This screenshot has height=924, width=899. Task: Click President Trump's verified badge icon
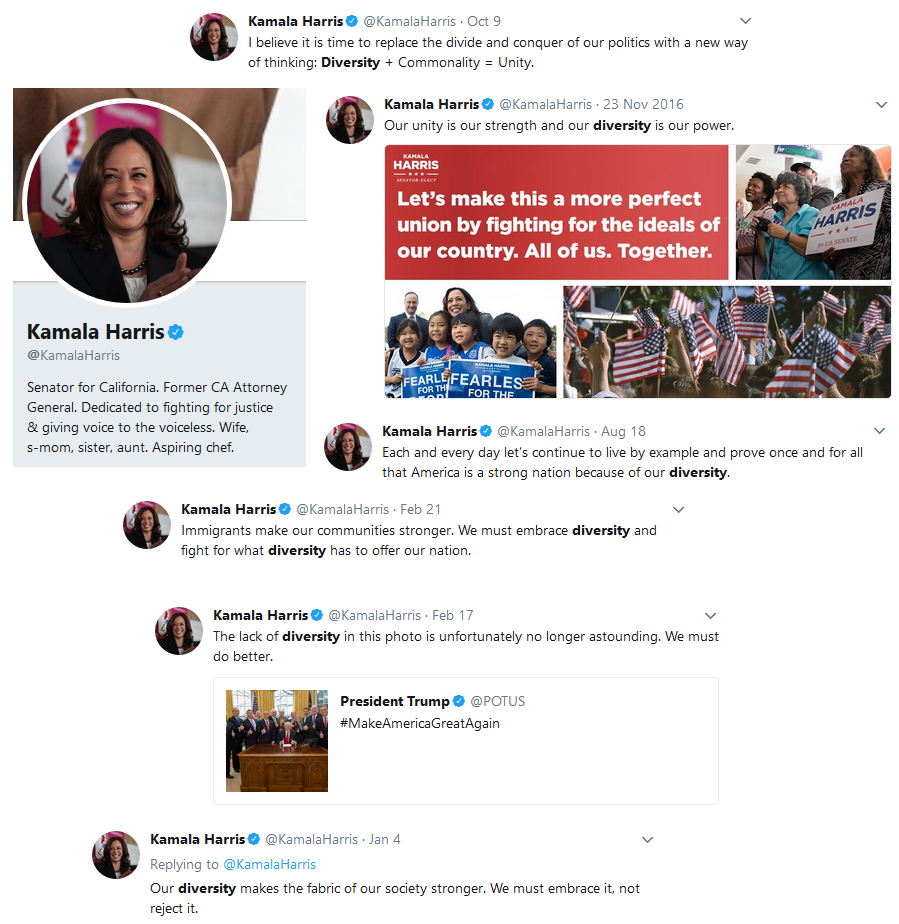pos(458,701)
